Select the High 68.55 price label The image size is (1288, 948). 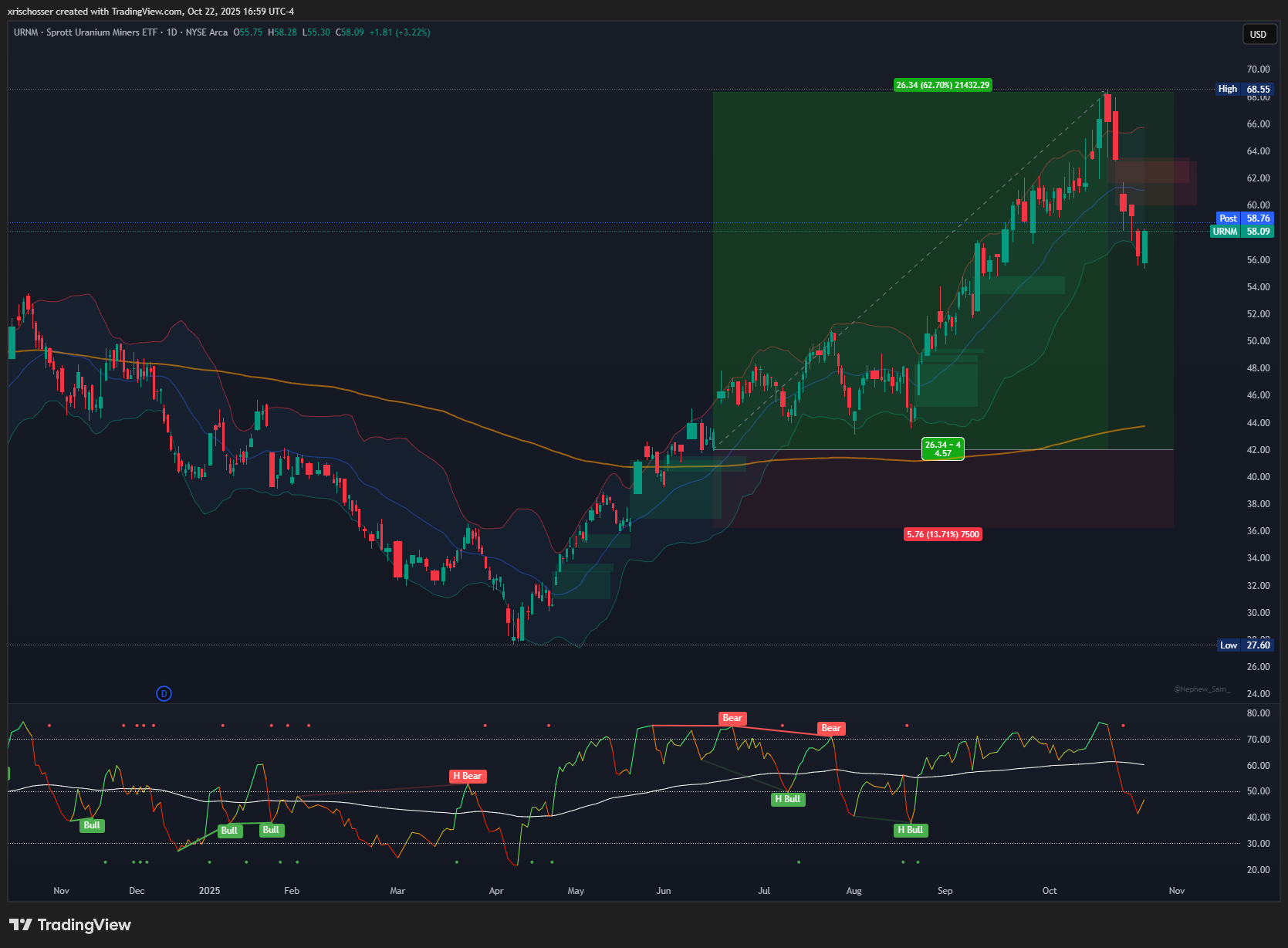[1244, 89]
